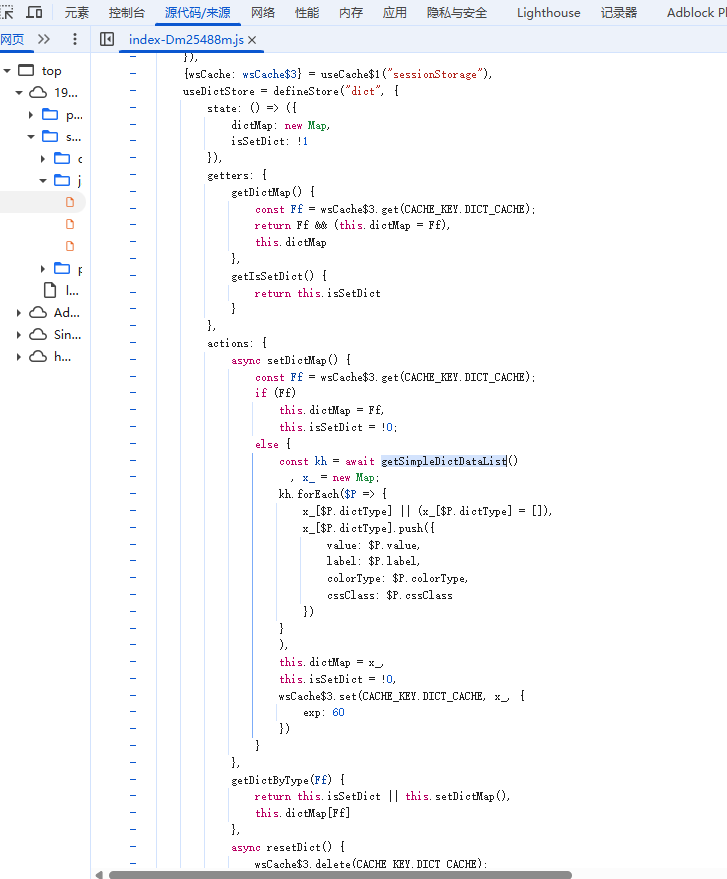Click the white document file icon in tree
Screen dimensions: 727x879
pos(49,290)
